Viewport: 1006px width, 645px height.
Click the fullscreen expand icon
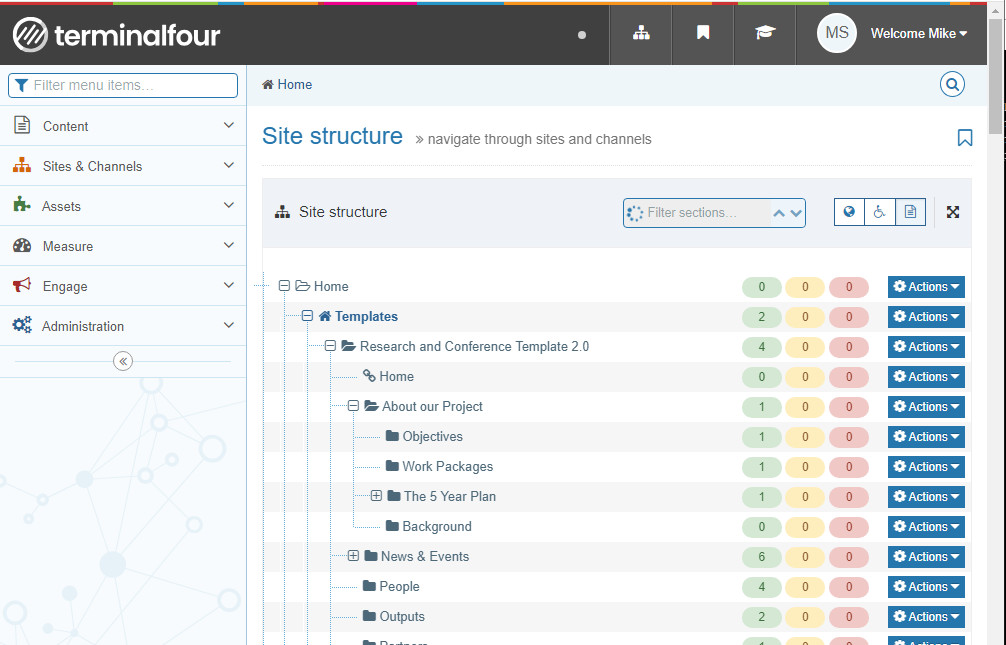point(953,212)
